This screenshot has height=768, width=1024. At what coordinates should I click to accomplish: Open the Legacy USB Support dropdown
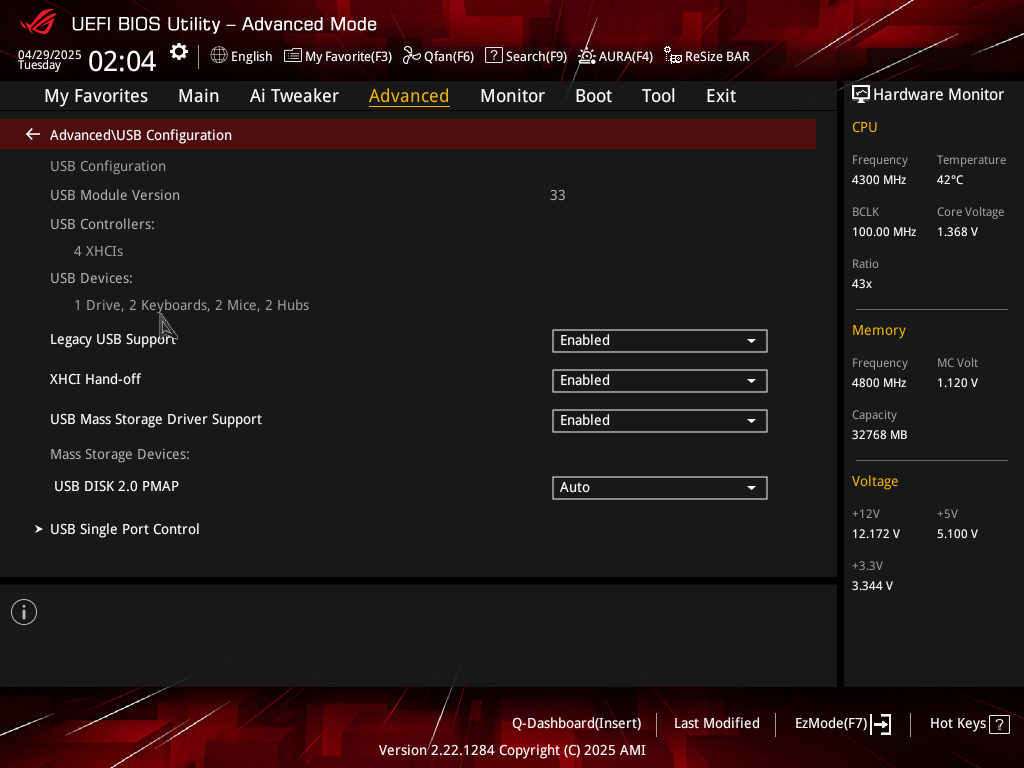click(x=660, y=341)
